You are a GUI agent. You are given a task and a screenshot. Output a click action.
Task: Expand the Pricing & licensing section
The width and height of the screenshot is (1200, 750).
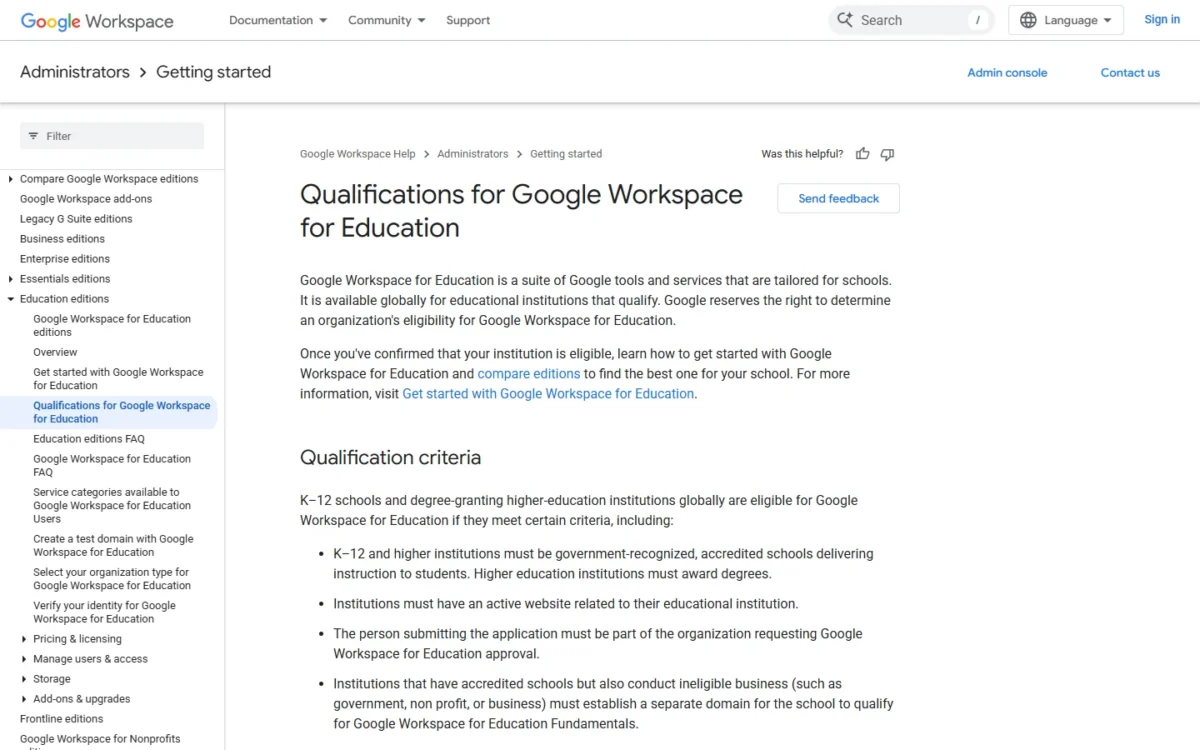click(x=24, y=639)
